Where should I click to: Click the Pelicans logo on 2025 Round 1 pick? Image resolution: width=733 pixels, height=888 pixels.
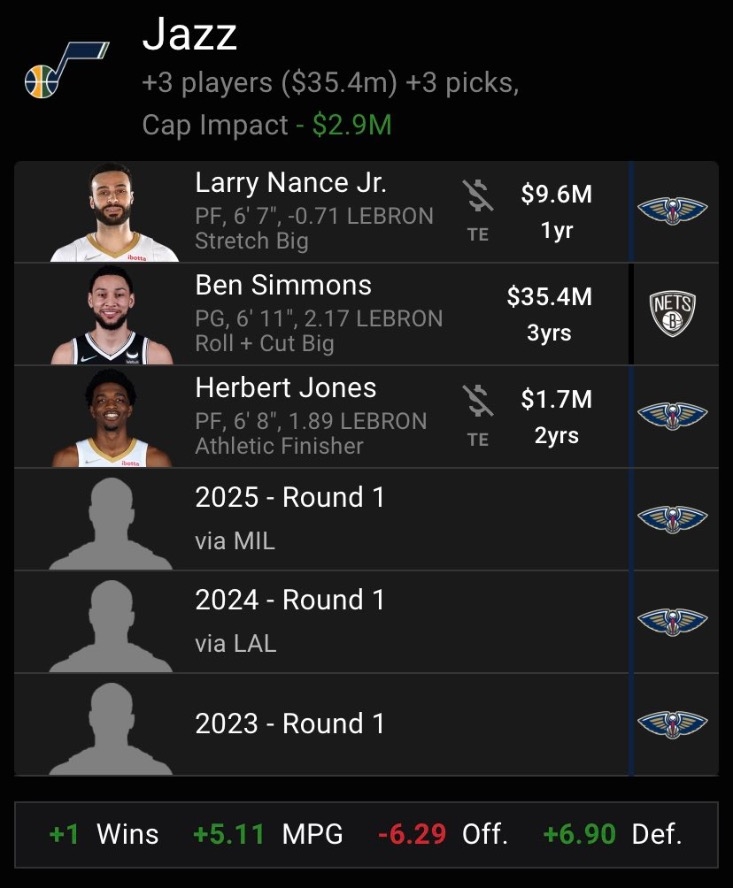coord(672,519)
